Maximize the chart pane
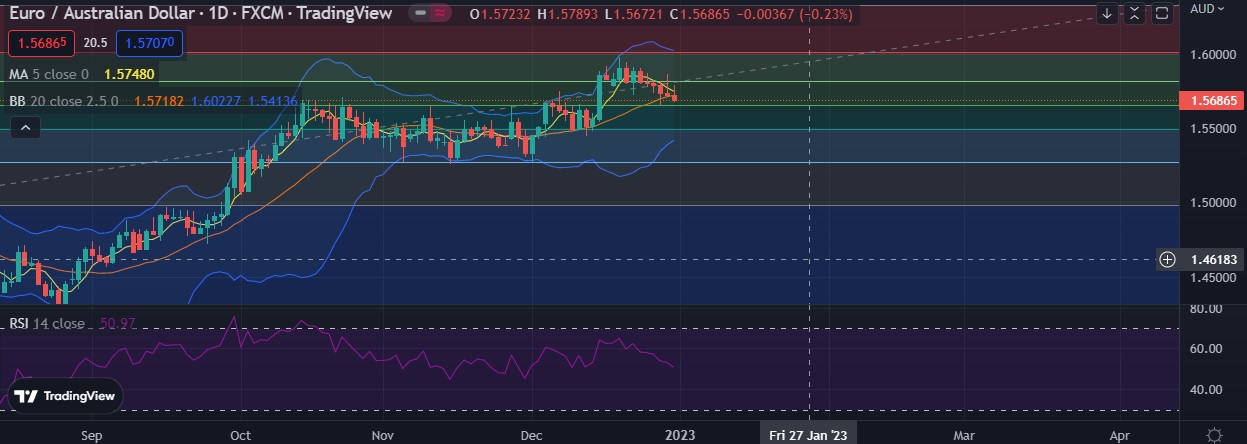Image resolution: width=1247 pixels, height=444 pixels. pyautogui.click(x=1161, y=13)
